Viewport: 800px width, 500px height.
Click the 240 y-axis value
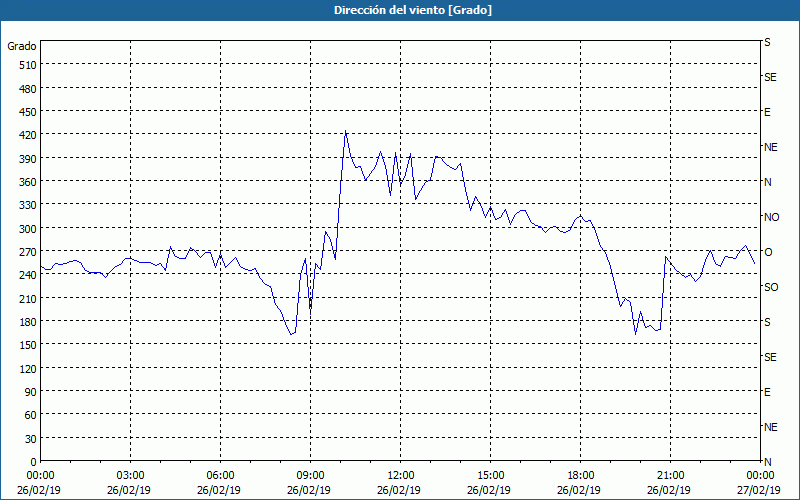coord(29,275)
